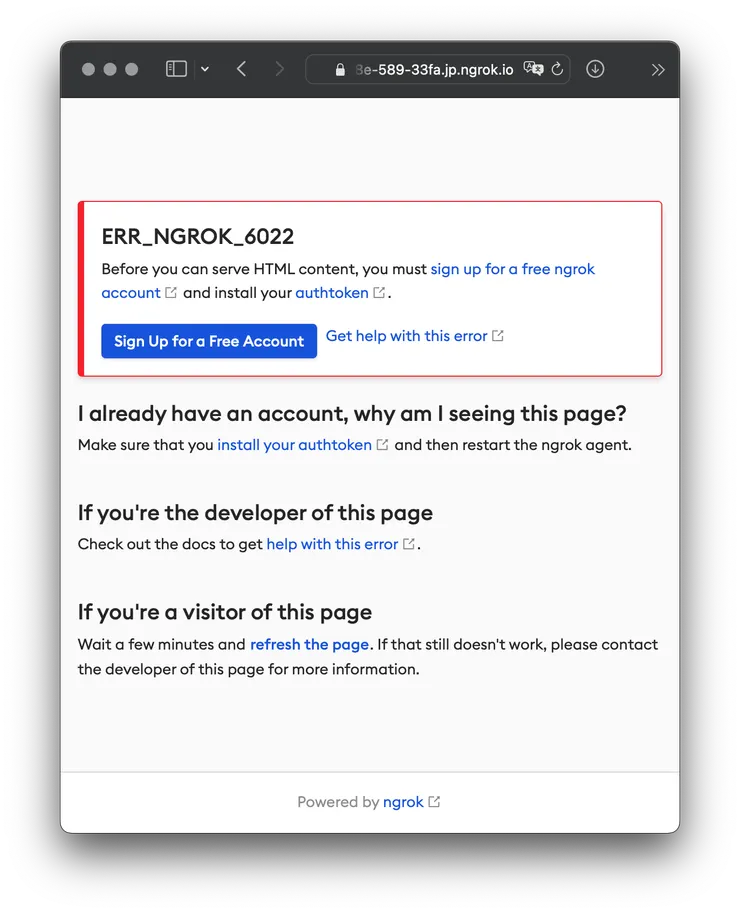
Task: Click the padlock icon in address bar
Action: 340,70
